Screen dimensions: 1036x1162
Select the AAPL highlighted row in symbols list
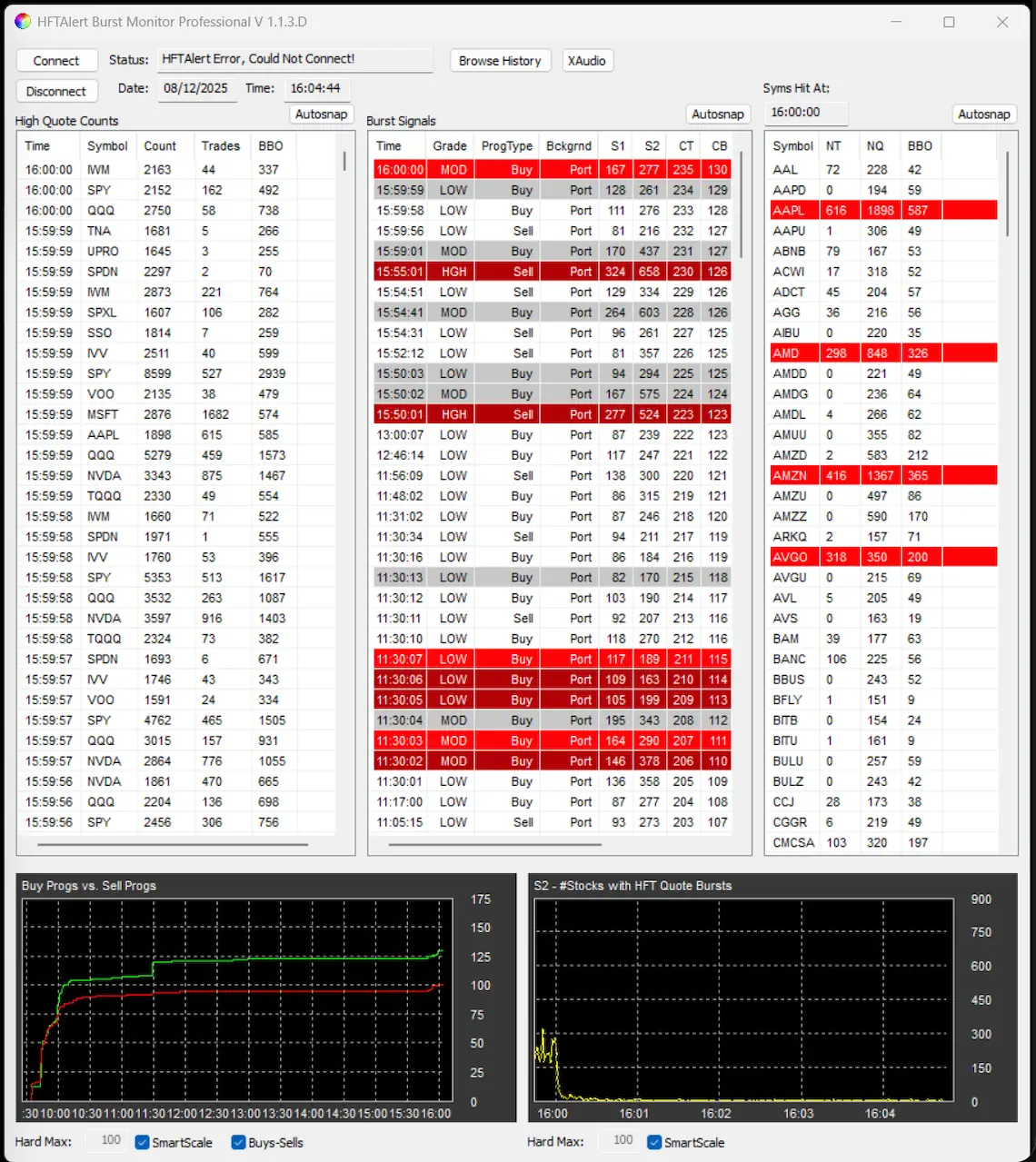point(882,210)
